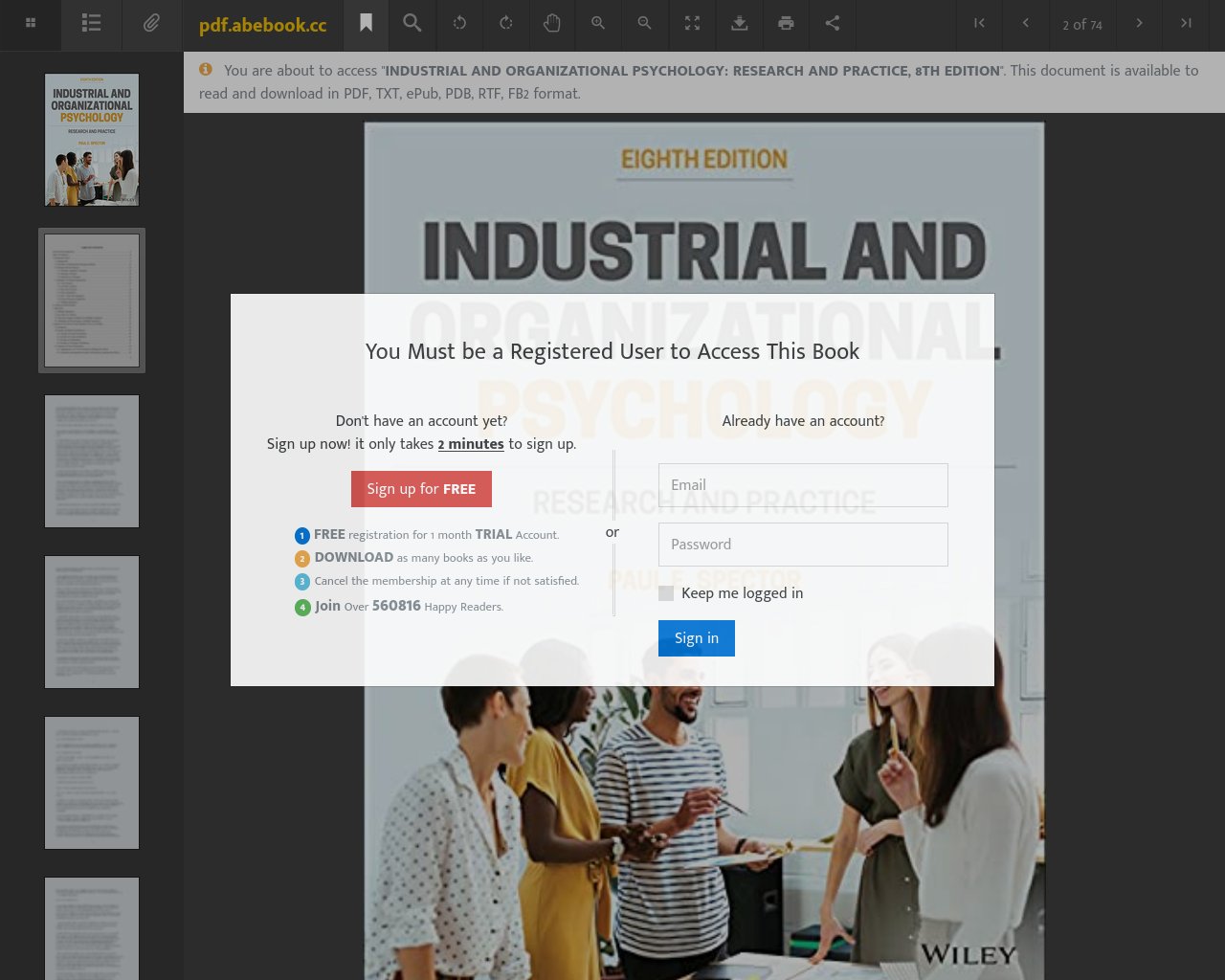Rotate the page clockwise
1225x980 pixels.
pyautogui.click(x=506, y=23)
